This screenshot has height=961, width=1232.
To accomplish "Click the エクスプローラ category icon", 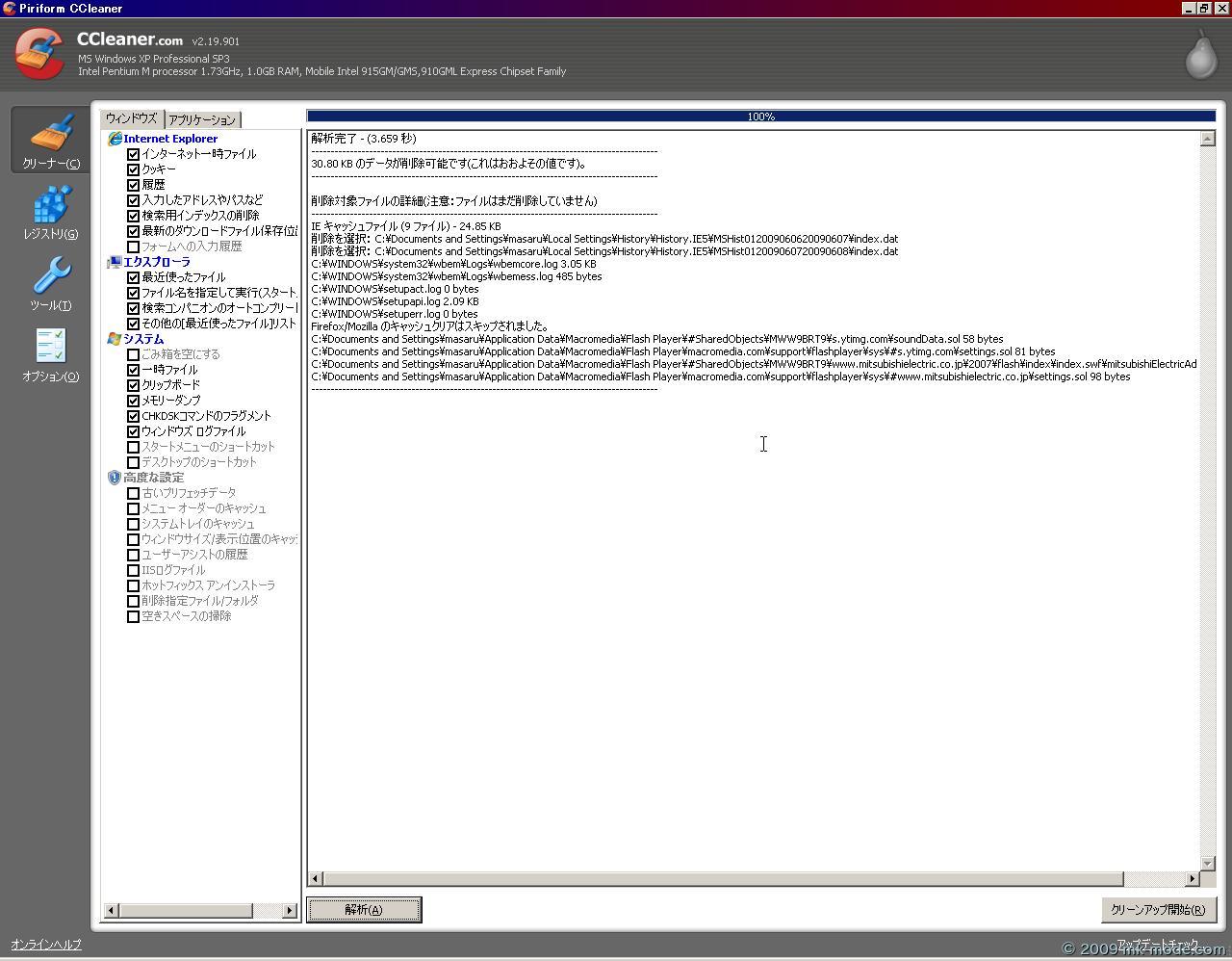I will [x=115, y=262].
